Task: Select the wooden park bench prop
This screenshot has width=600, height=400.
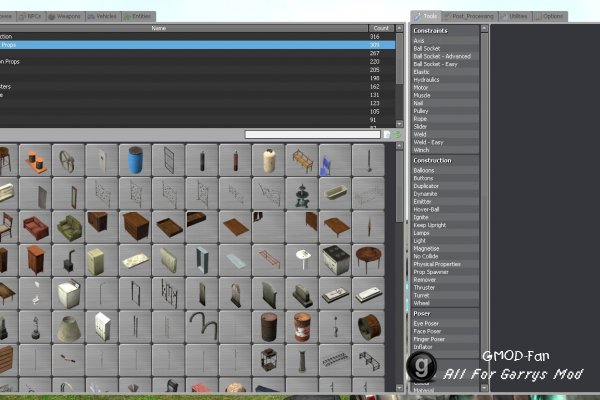Action: pos(302,160)
